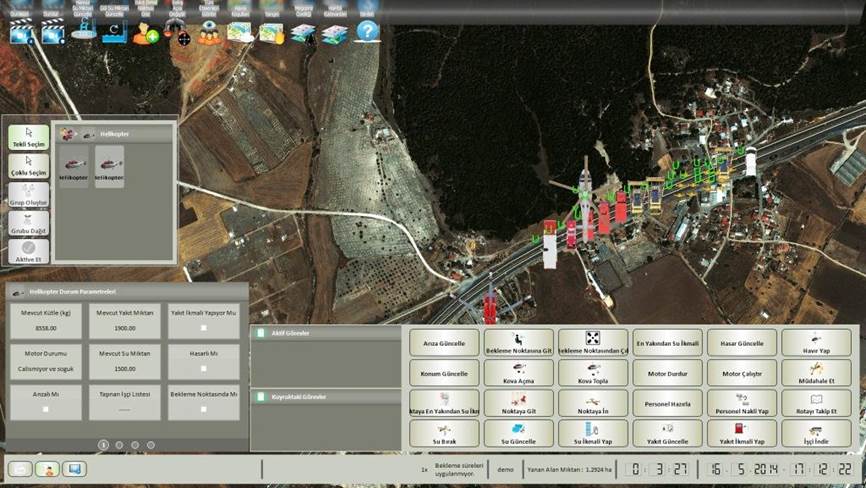
Task: Check the Bekleme Noktasında Mı box
Action: (204, 410)
